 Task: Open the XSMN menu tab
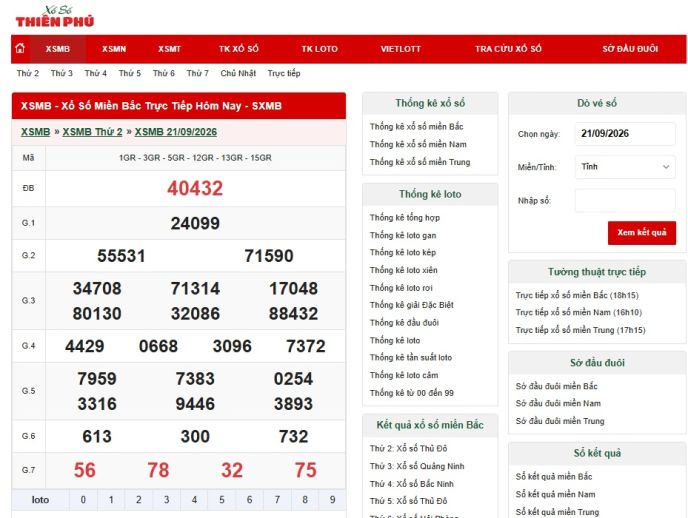[x=114, y=49]
